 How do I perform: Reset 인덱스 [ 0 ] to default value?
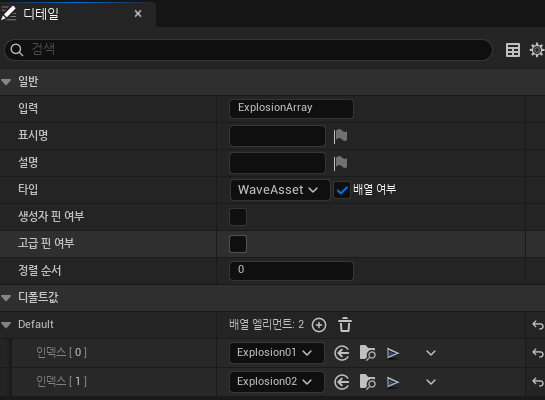tap(538, 353)
